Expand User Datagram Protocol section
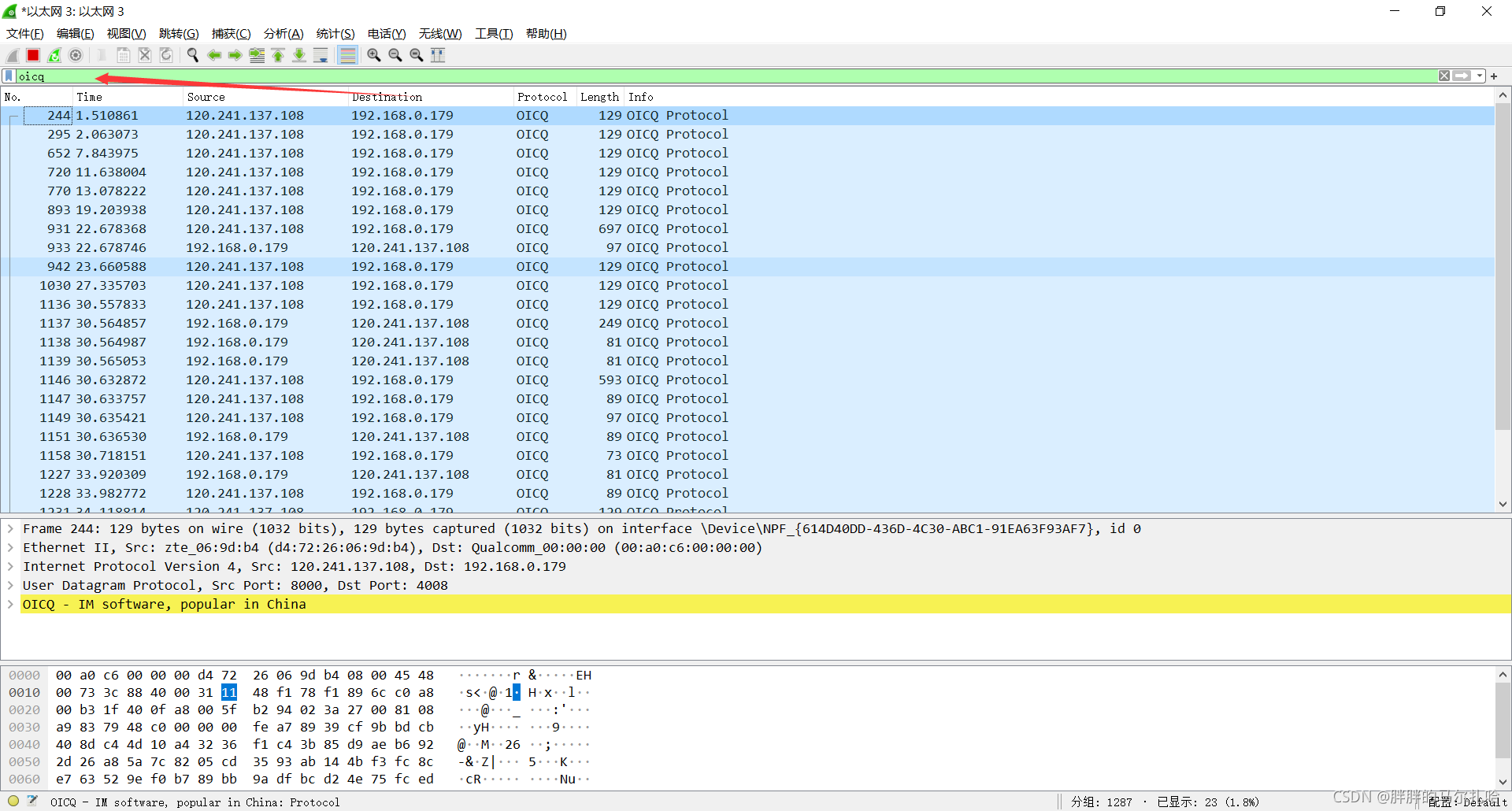This screenshot has width=1512, height=811. pyautogui.click(x=10, y=586)
